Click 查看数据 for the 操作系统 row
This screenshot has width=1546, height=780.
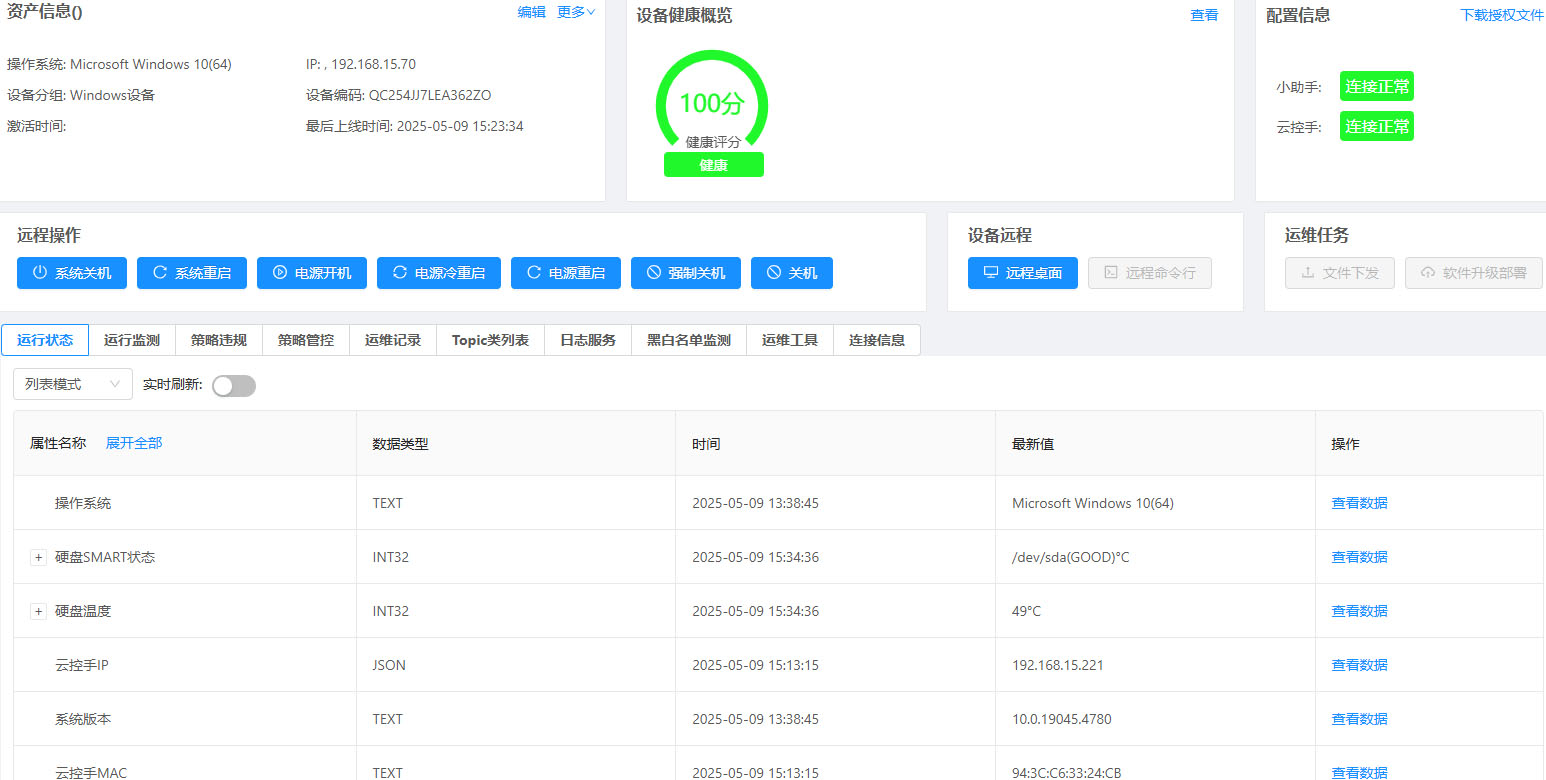click(1359, 503)
